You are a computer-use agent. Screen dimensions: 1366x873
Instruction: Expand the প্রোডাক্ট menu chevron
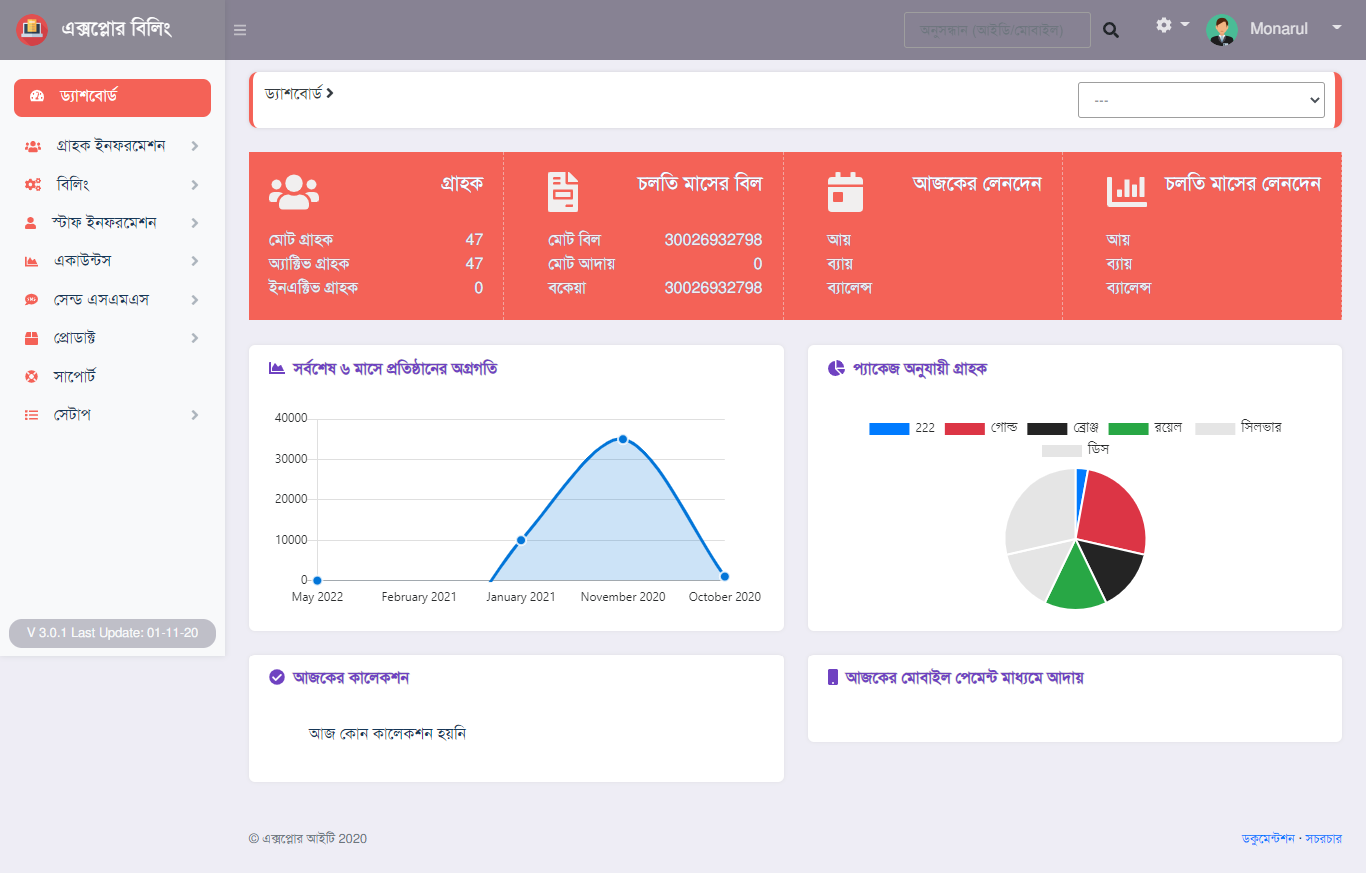pyautogui.click(x=194, y=338)
